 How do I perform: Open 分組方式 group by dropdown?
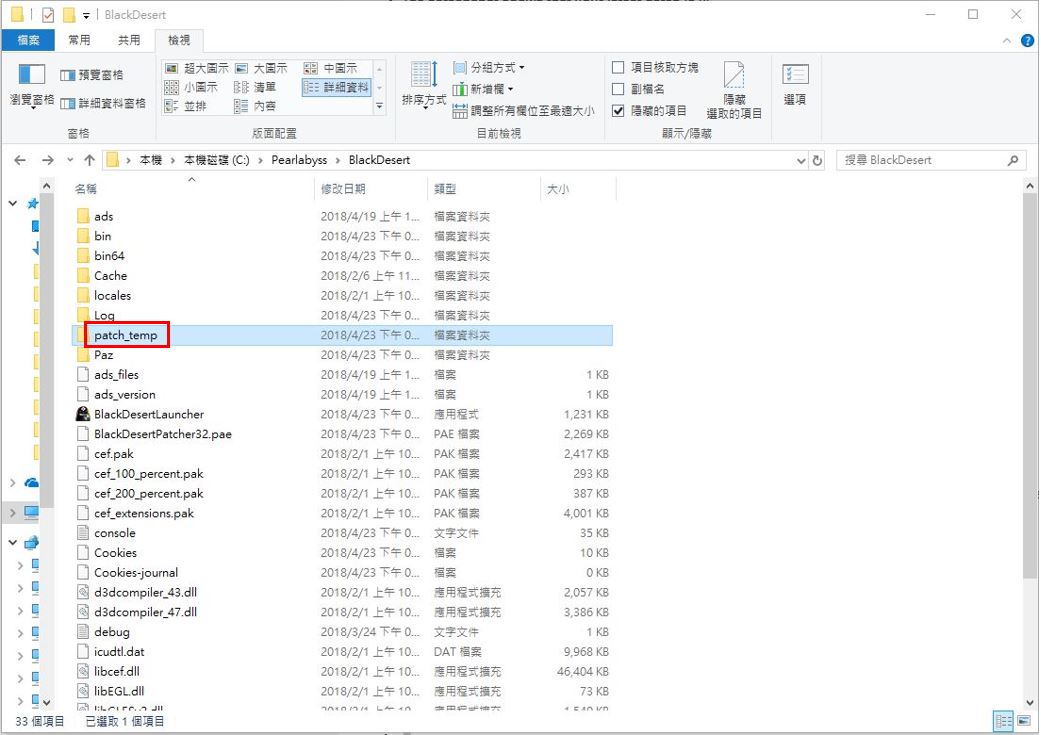489,67
